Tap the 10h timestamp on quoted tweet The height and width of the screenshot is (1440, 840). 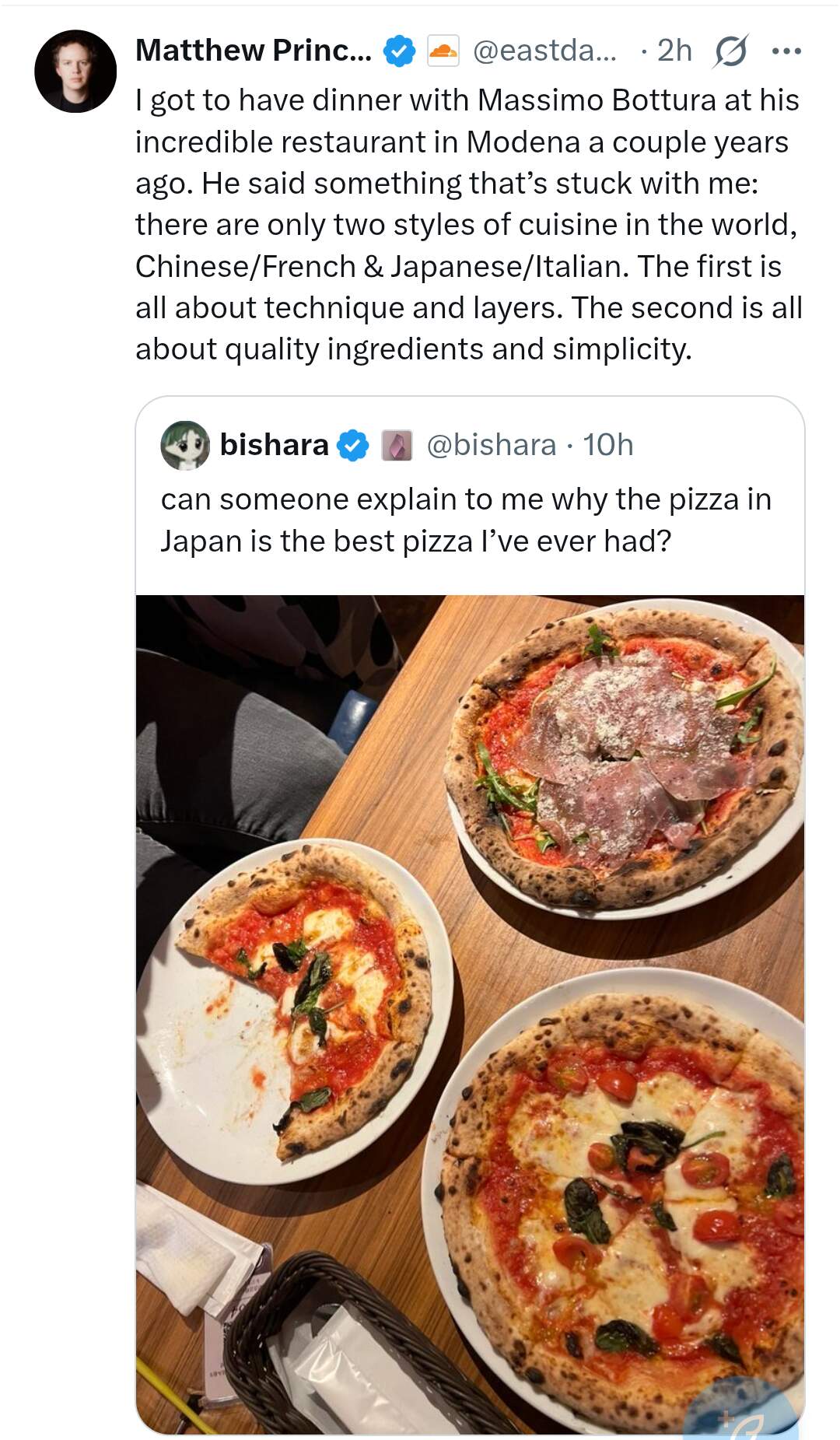[608, 445]
